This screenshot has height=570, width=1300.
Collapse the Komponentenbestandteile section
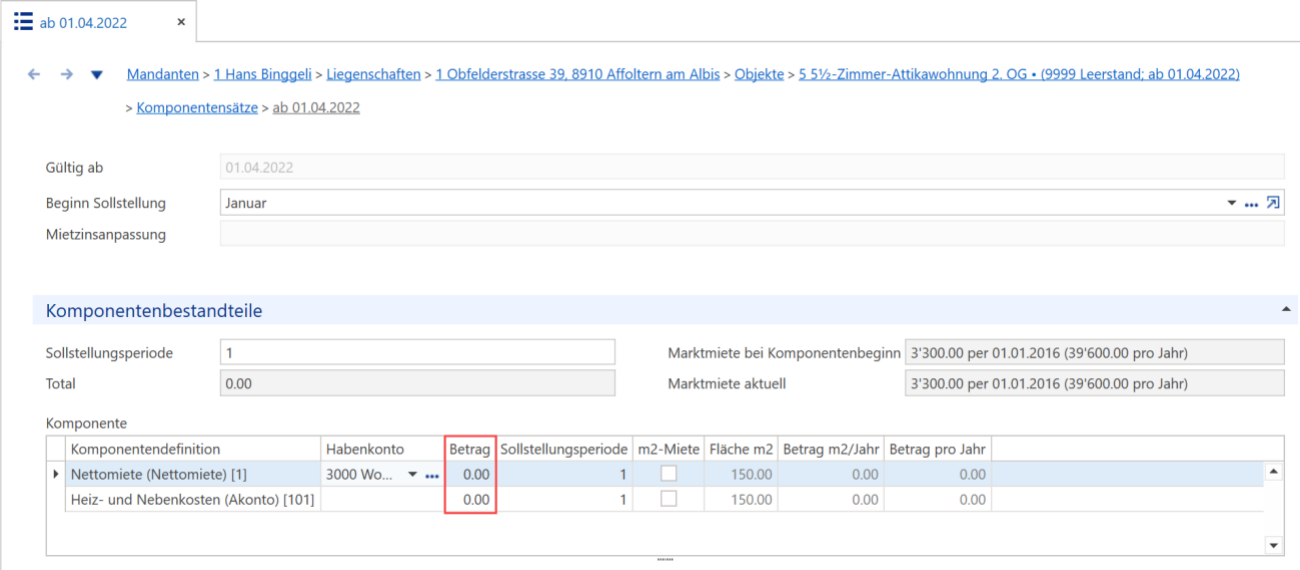tap(1286, 311)
